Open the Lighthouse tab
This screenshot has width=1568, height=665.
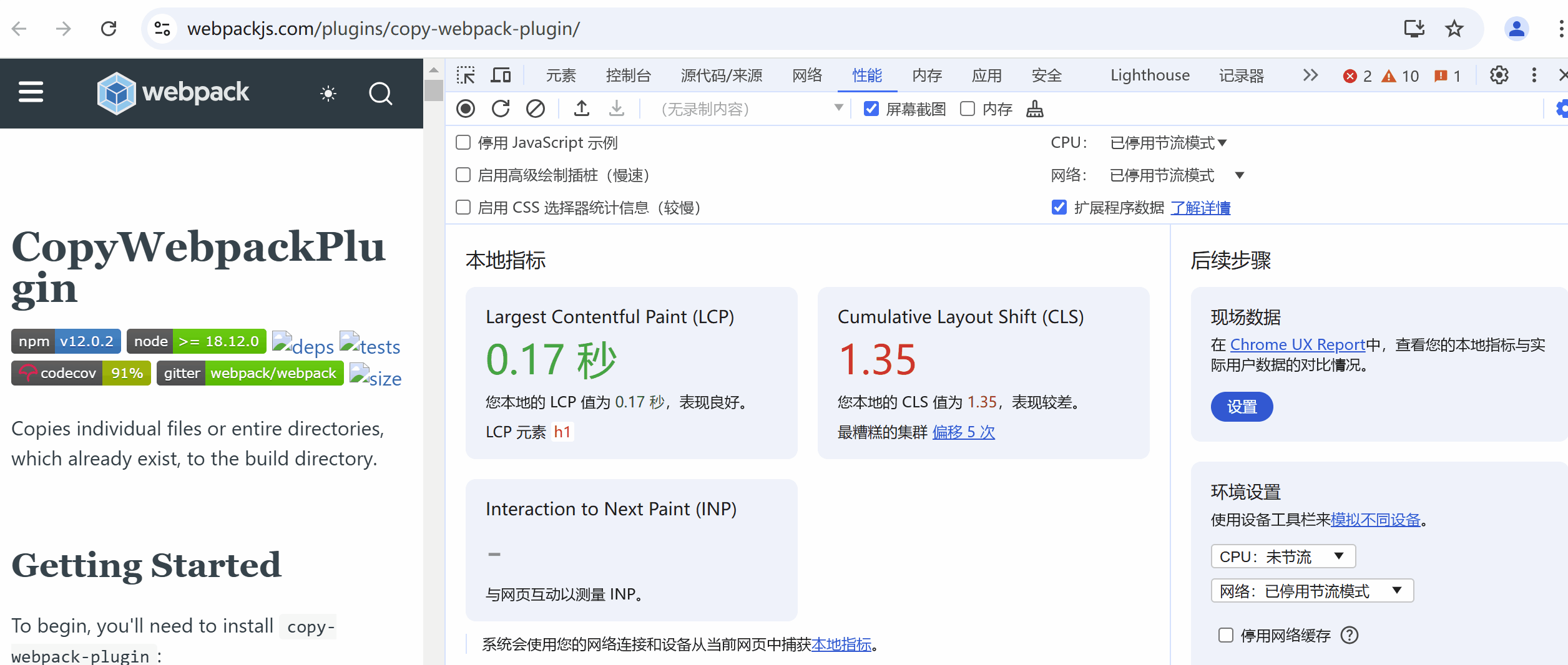click(x=1150, y=75)
